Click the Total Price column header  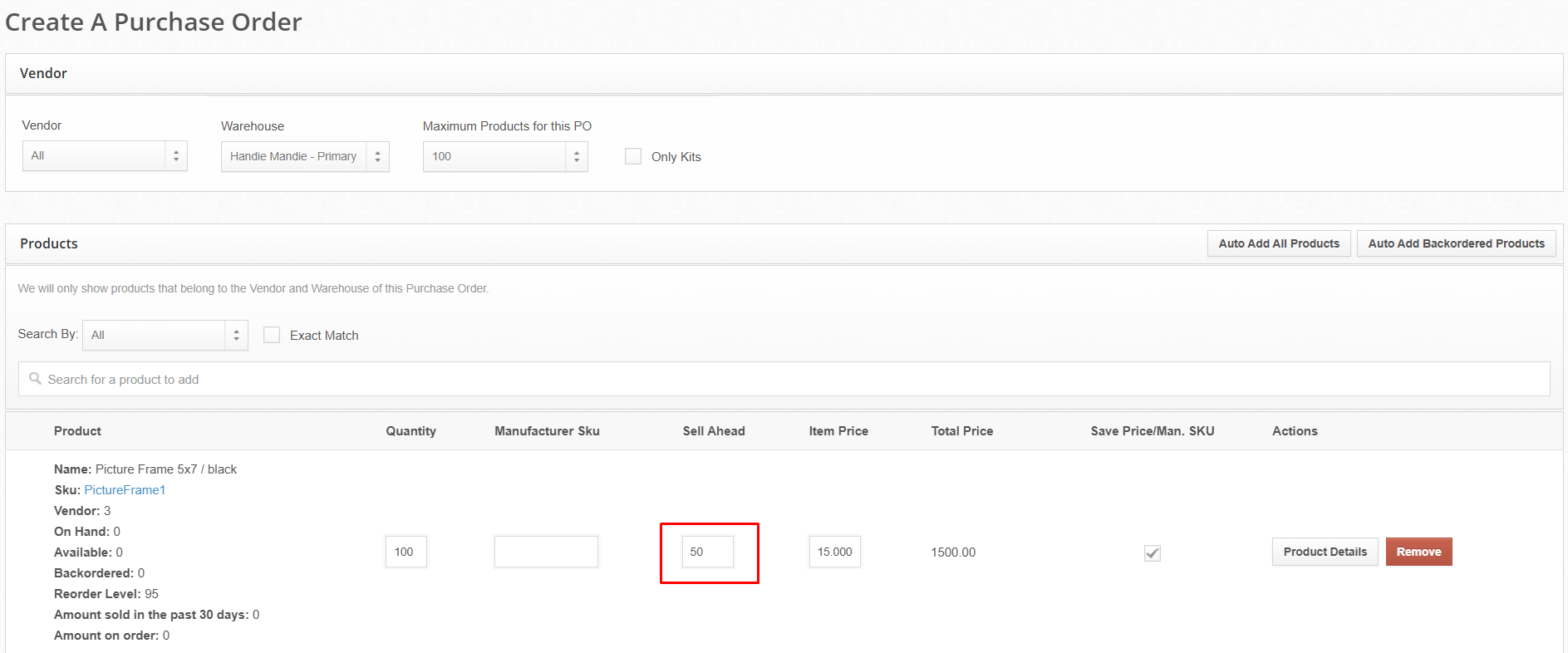(961, 431)
